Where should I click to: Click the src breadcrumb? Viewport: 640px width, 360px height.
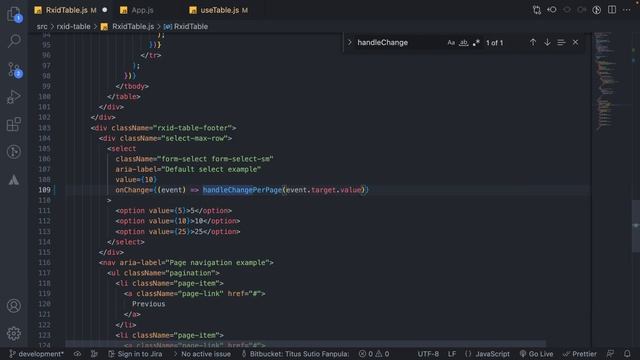(x=42, y=27)
